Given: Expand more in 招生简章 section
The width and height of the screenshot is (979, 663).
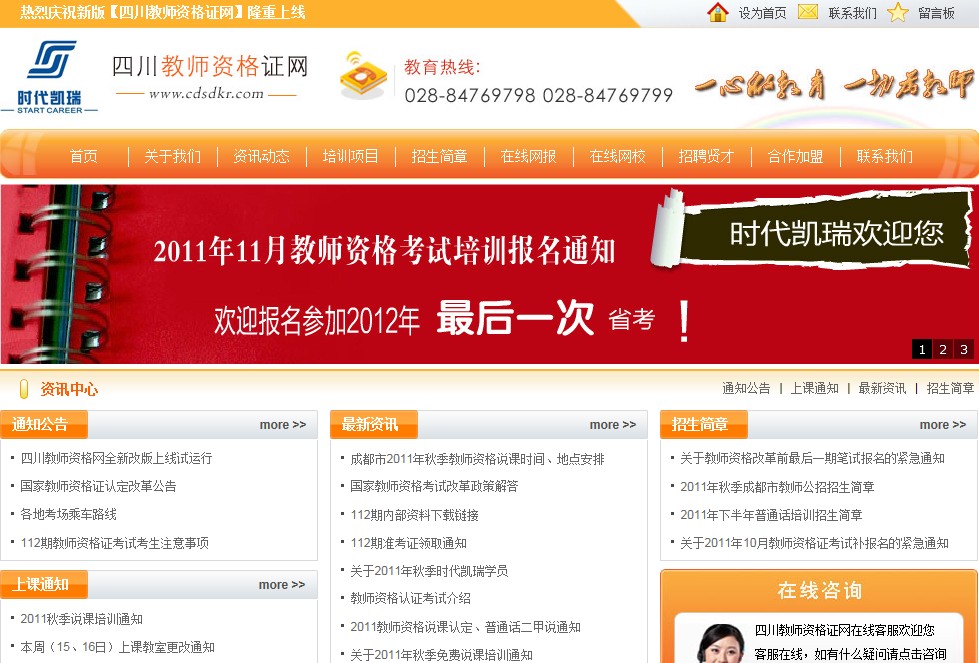Looking at the screenshot, I should 942,425.
